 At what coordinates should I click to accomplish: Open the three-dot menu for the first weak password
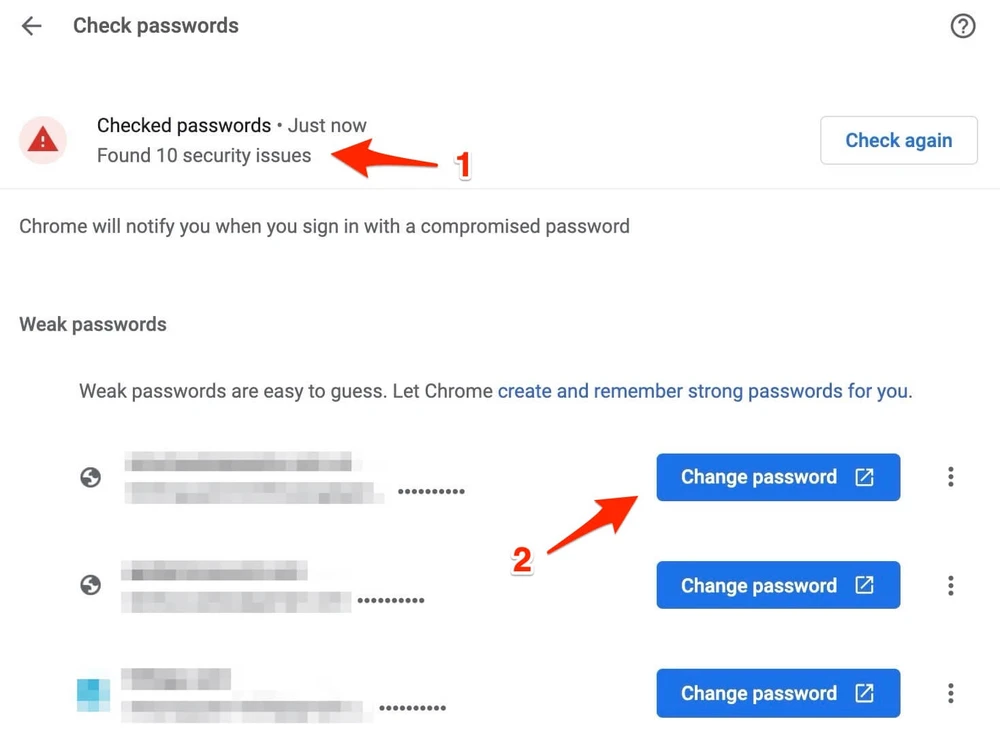pyautogui.click(x=950, y=477)
